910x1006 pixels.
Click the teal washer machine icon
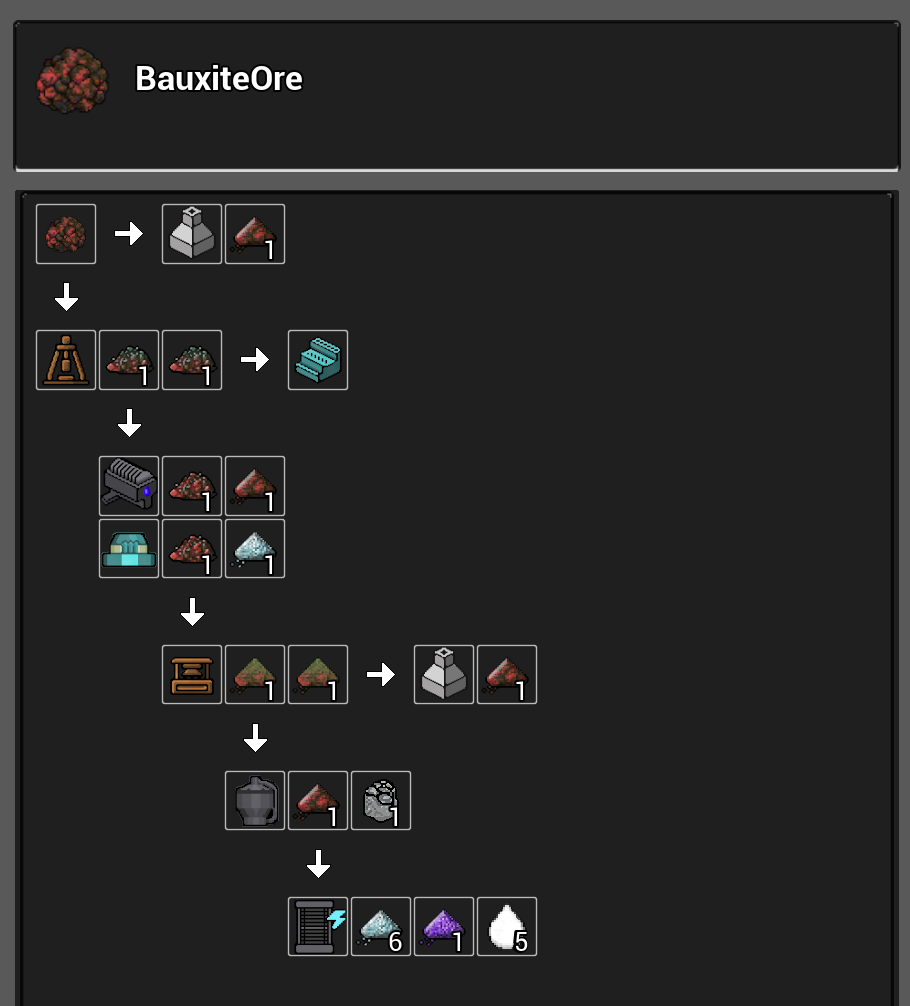click(x=129, y=549)
